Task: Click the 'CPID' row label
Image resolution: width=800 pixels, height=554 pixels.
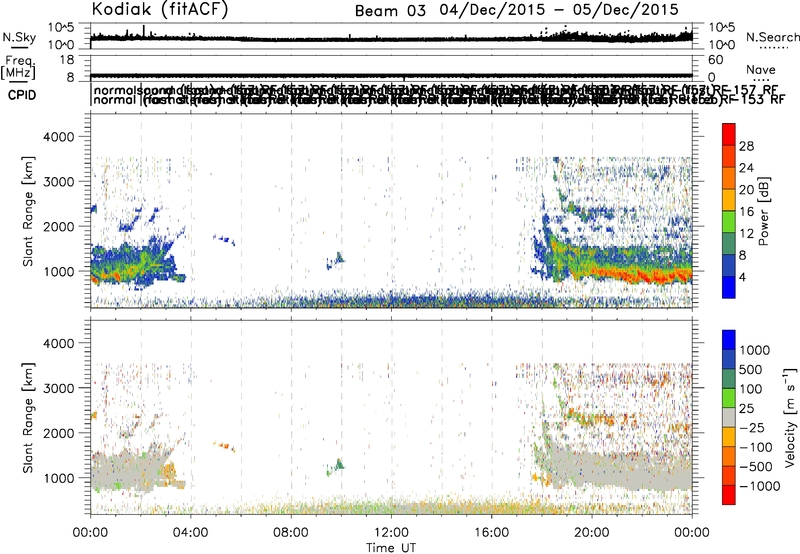Action: tap(22, 95)
